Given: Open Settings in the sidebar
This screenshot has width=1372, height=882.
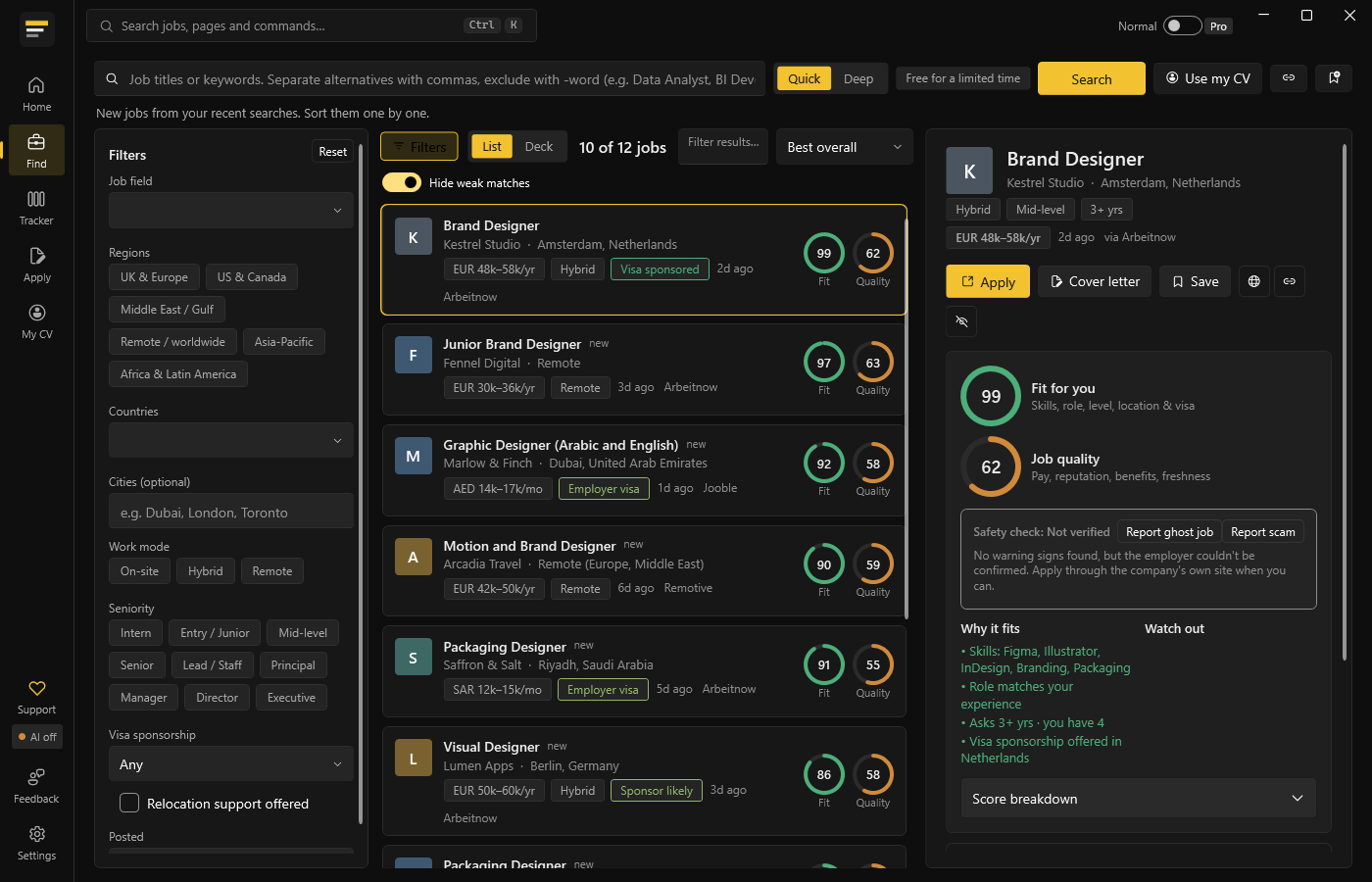Looking at the screenshot, I should pos(36,843).
